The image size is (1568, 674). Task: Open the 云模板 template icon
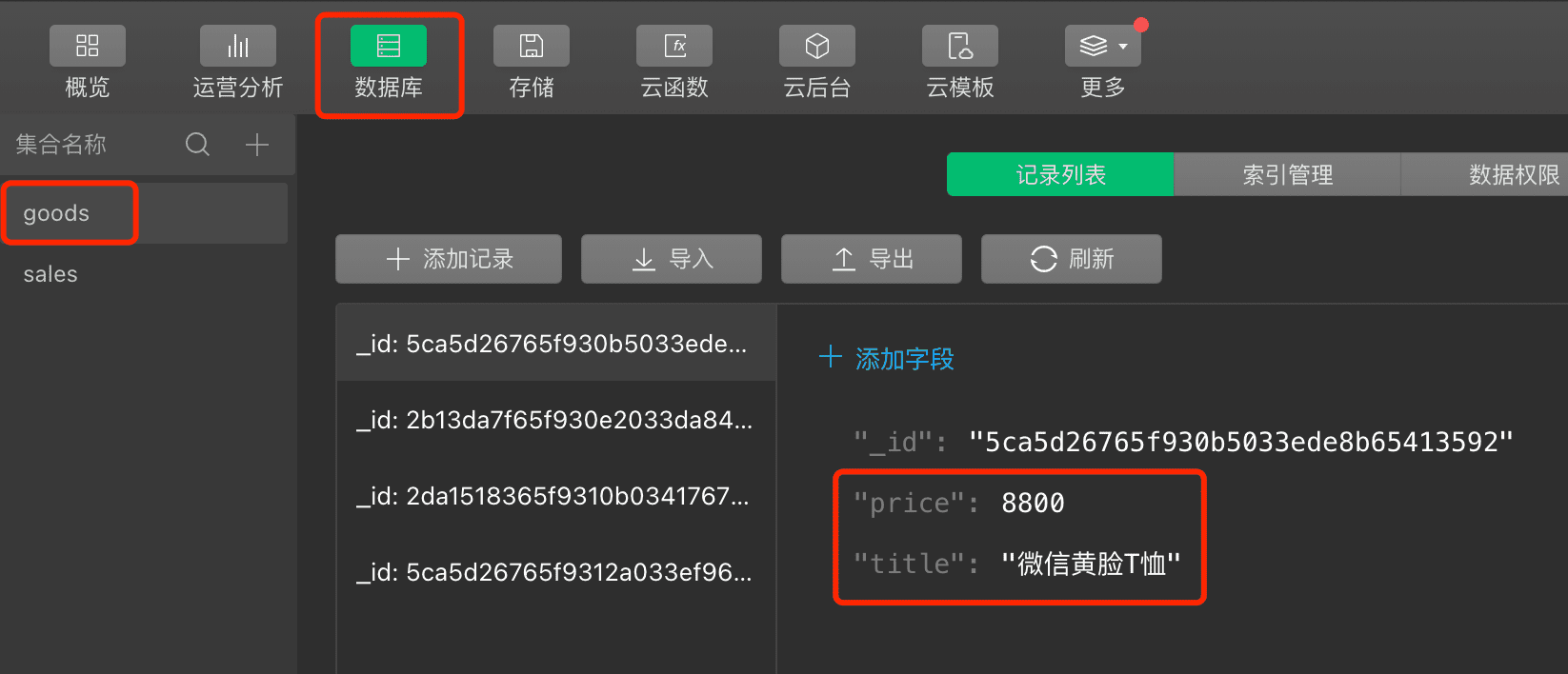point(960,46)
